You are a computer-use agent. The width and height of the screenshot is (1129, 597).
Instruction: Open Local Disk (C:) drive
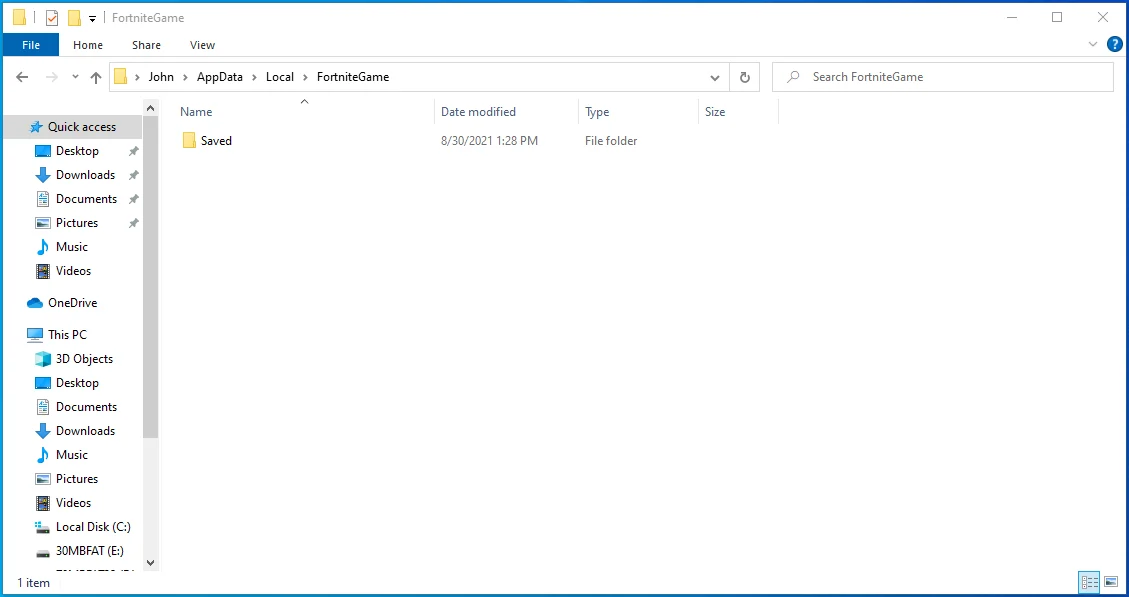(93, 526)
